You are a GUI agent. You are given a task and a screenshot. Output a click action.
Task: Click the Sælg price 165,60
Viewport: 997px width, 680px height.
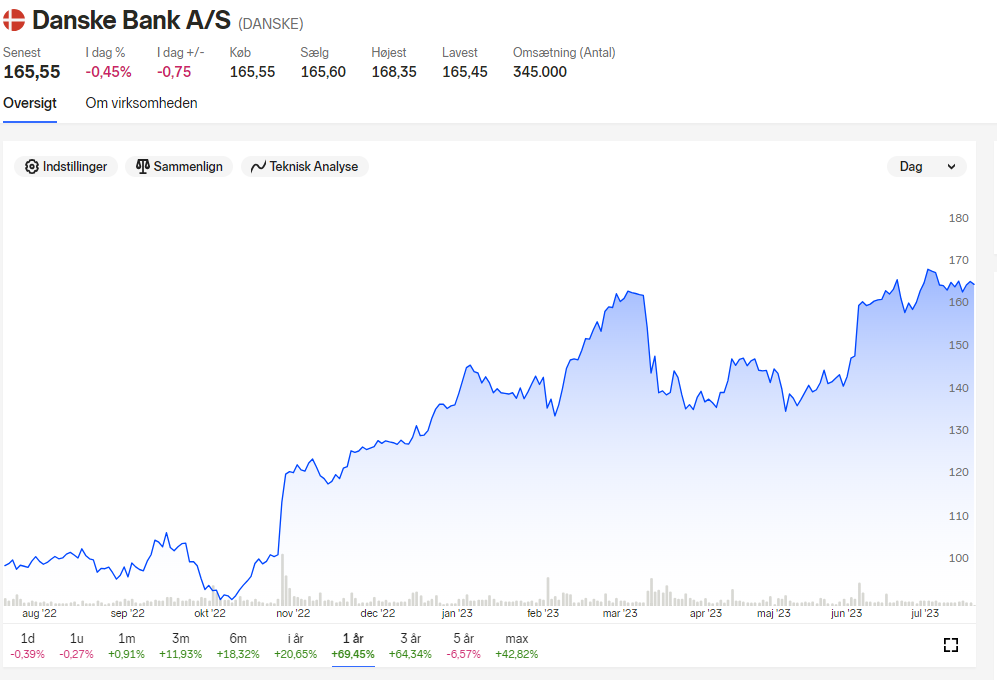323,72
